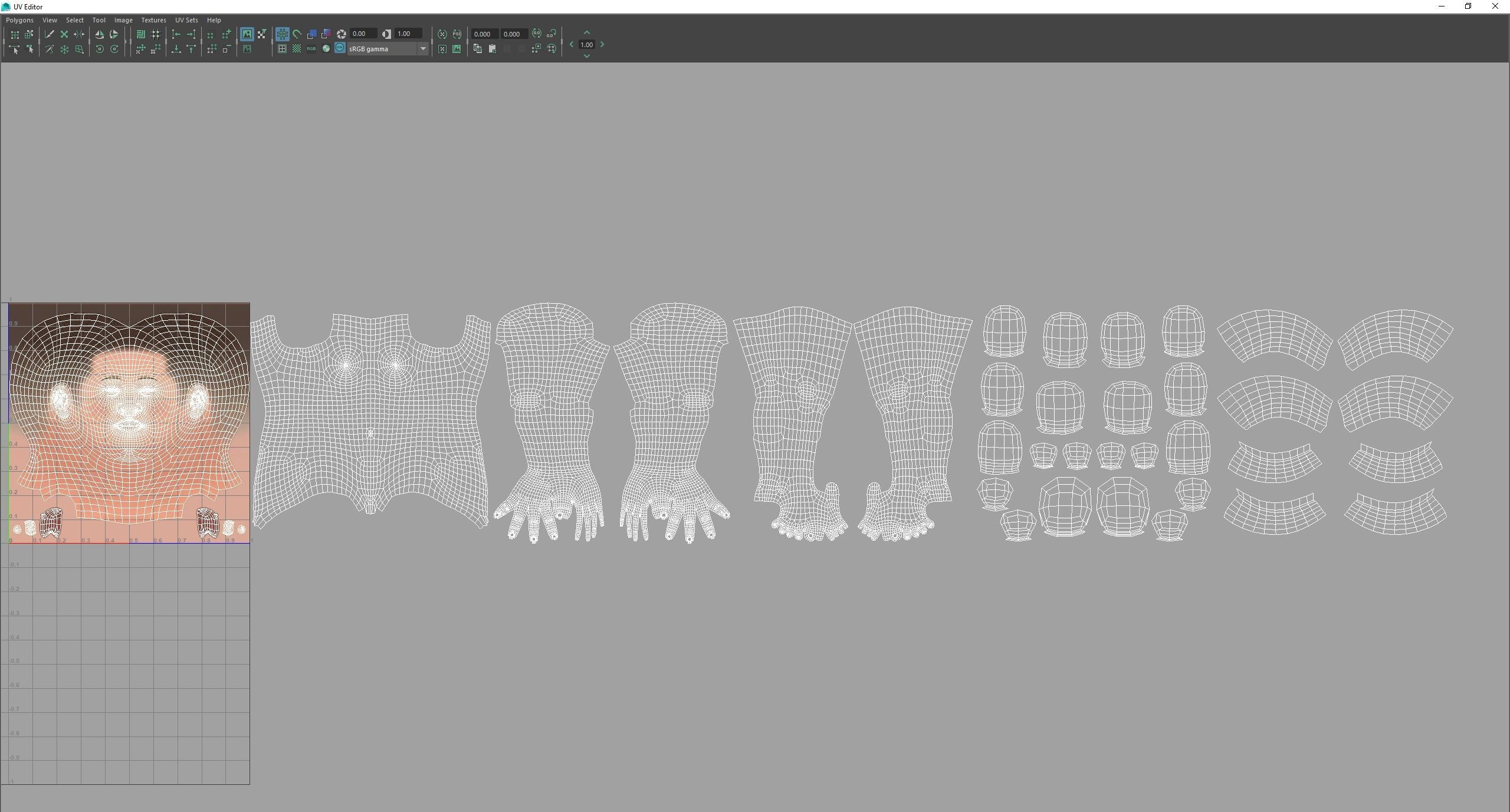Rotate selected UVs counterclockwise icon
The width and height of the screenshot is (1510, 812).
tap(99, 50)
